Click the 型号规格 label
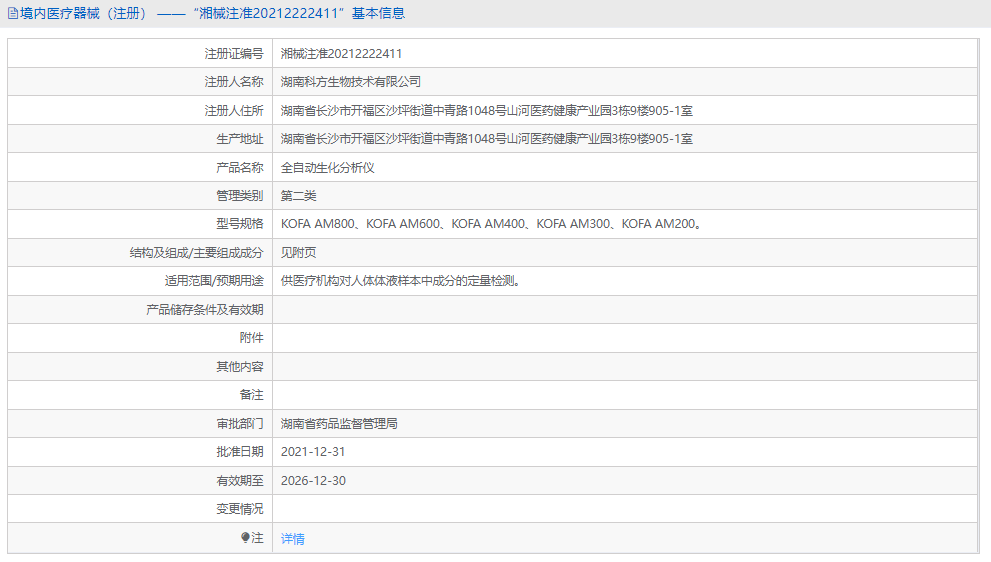Image resolution: width=991 pixels, height=562 pixels. click(240, 224)
